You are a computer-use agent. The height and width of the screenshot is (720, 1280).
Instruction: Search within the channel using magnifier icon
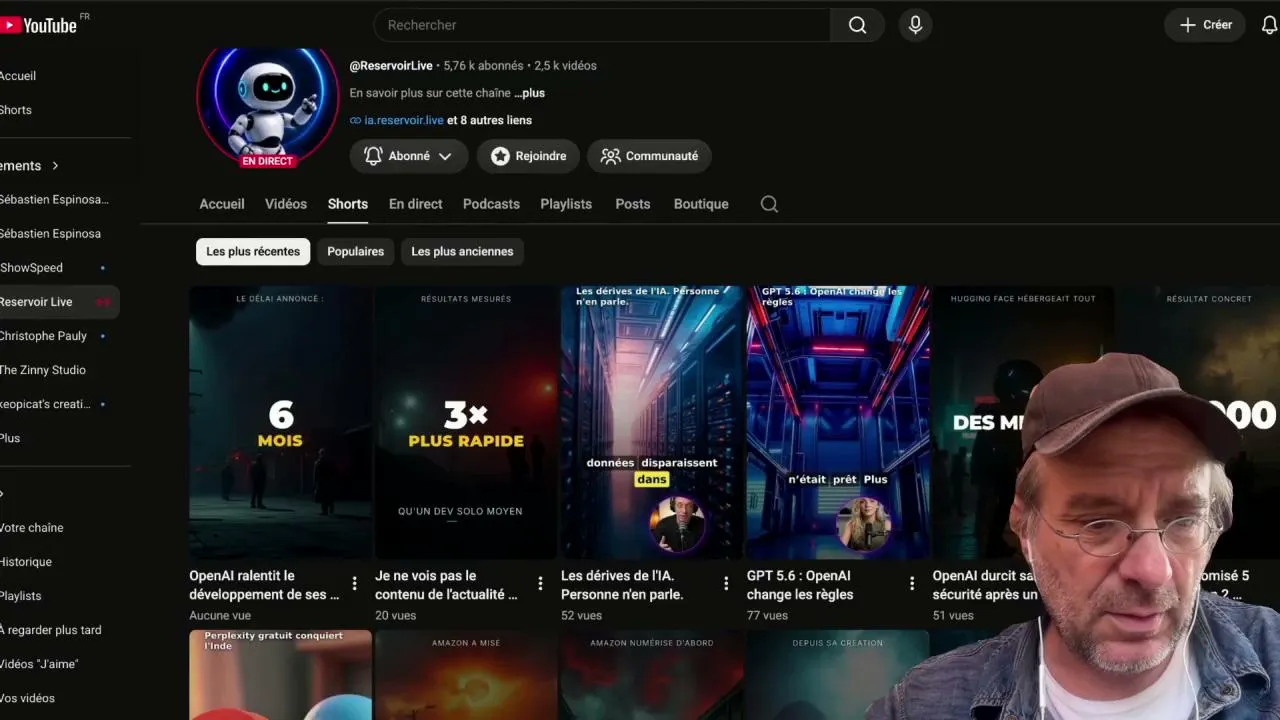[x=769, y=204]
